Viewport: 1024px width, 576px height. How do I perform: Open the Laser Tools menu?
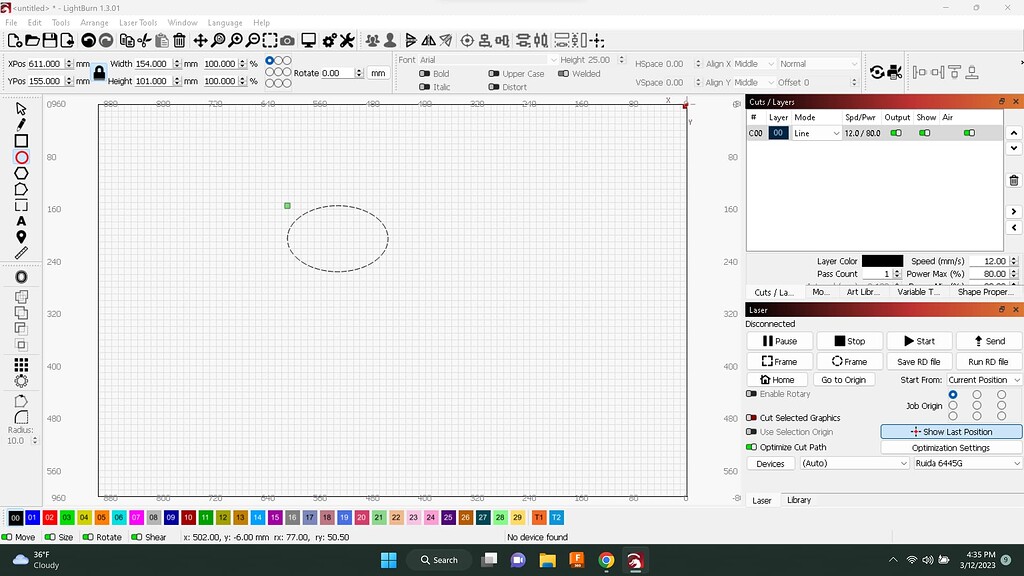(x=138, y=22)
